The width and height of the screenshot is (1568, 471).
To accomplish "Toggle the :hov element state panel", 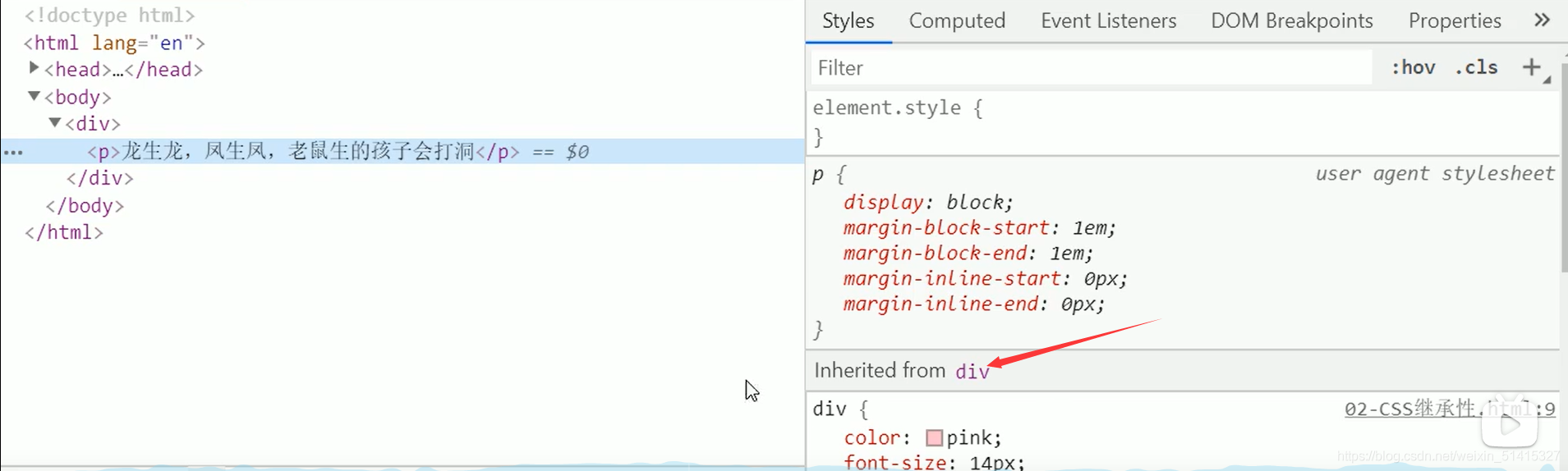I will click(1413, 67).
